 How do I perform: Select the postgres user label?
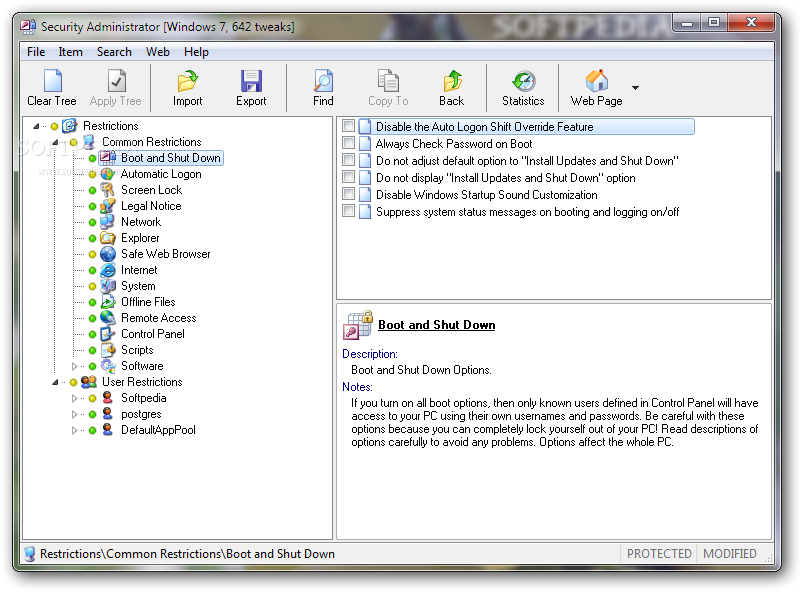(141, 414)
